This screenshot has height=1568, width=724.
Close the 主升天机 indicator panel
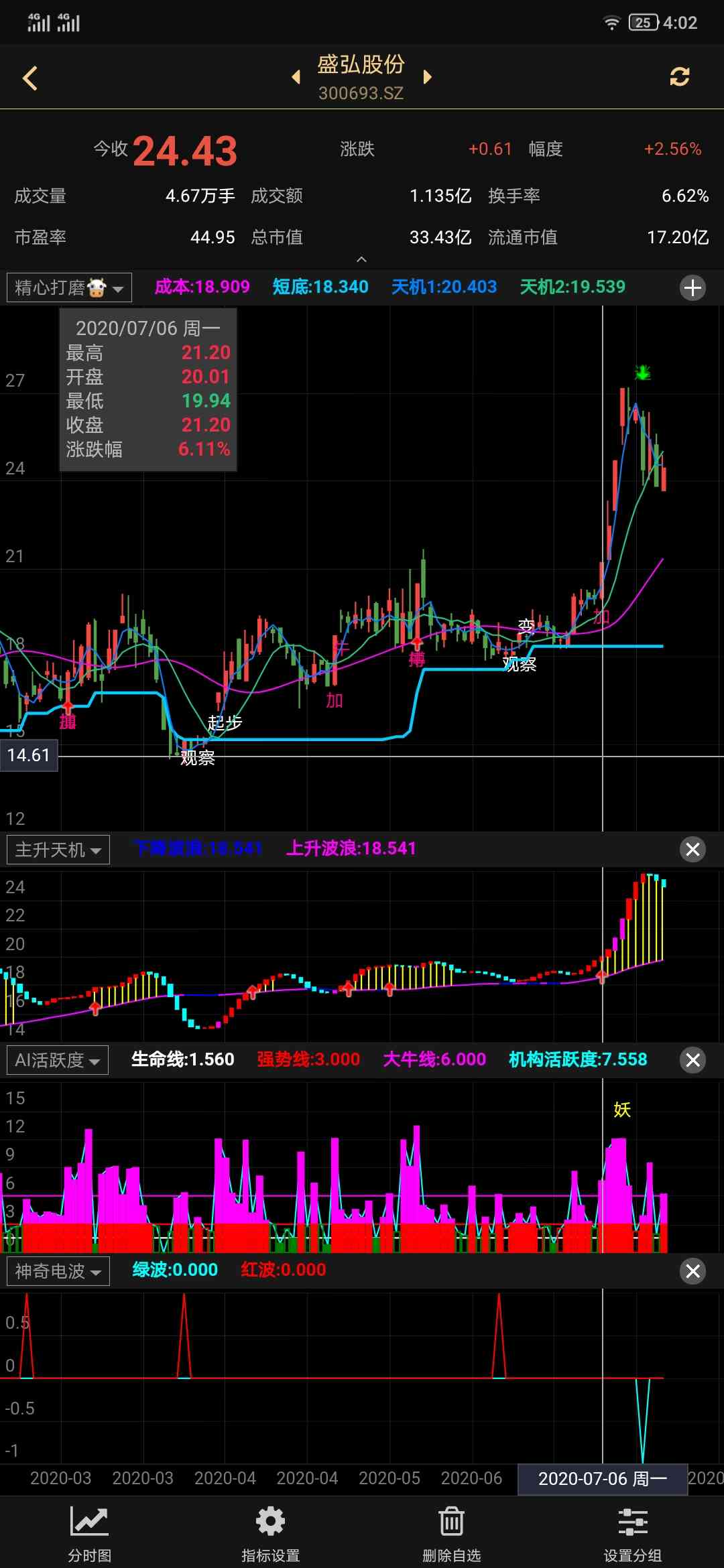pyautogui.click(x=692, y=850)
